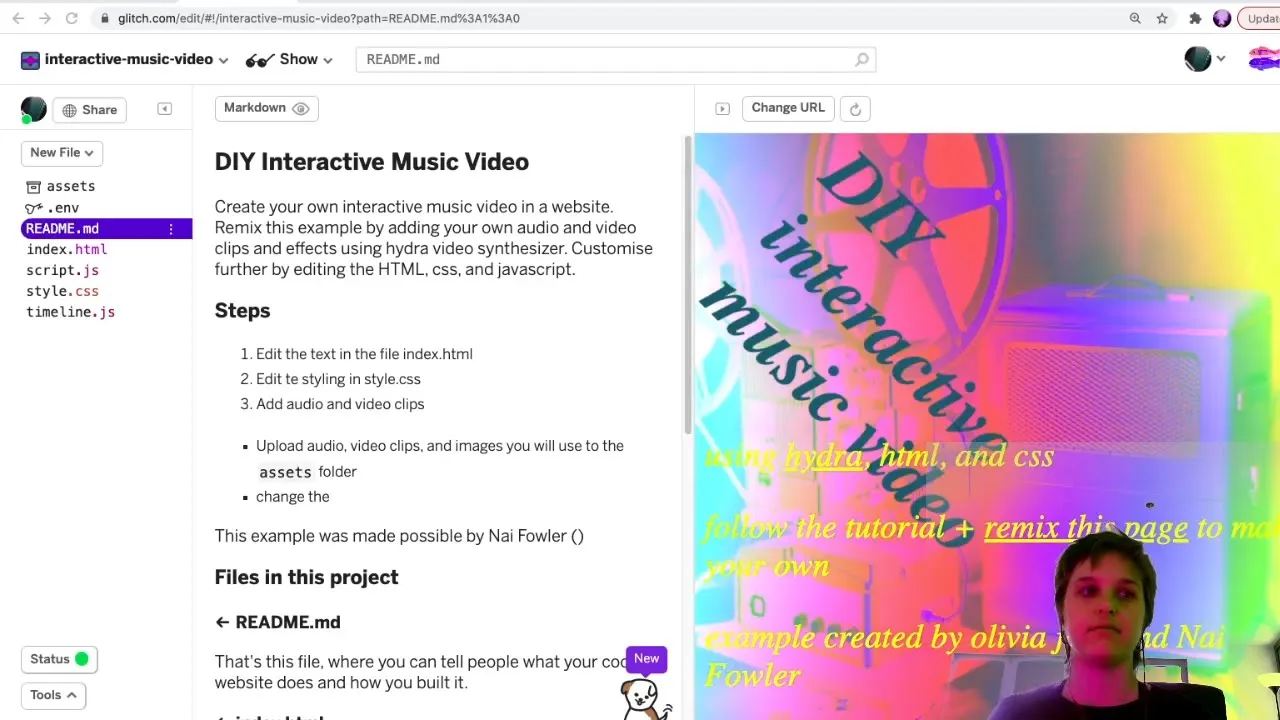The image size is (1280, 720).
Task: Click the README.md search field
Action: (x=615, y=60)
